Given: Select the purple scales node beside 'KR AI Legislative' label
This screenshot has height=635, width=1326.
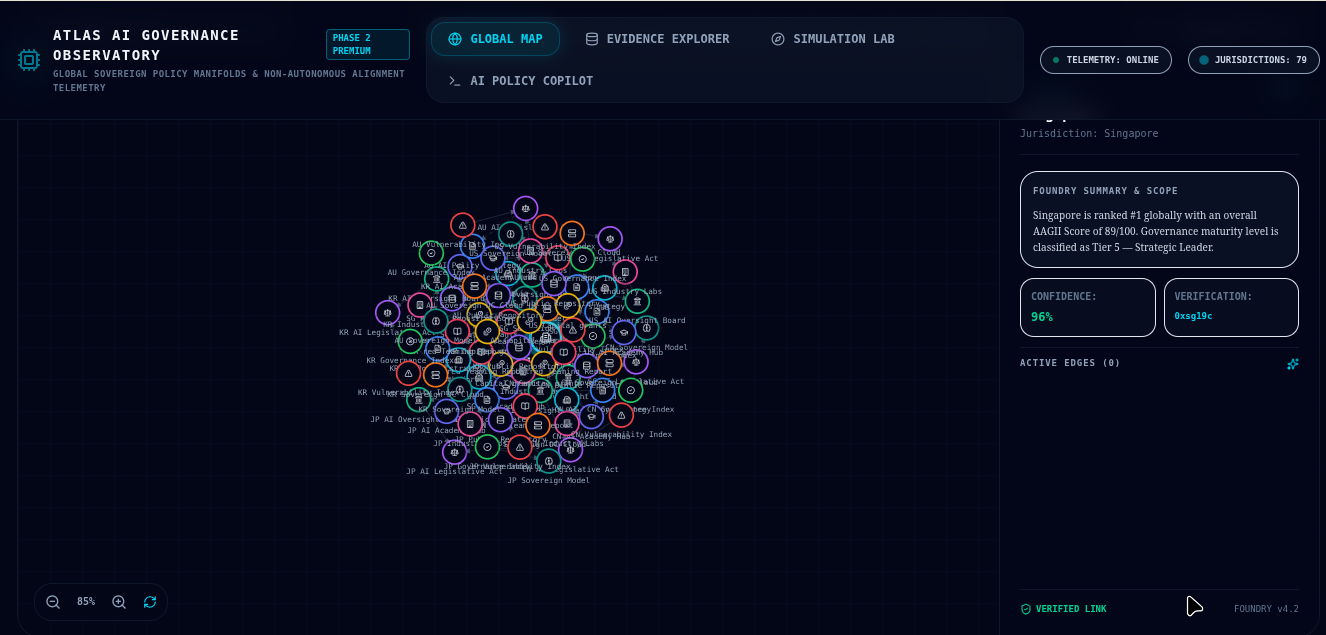Looking at the screenshot, I should 388,313.
